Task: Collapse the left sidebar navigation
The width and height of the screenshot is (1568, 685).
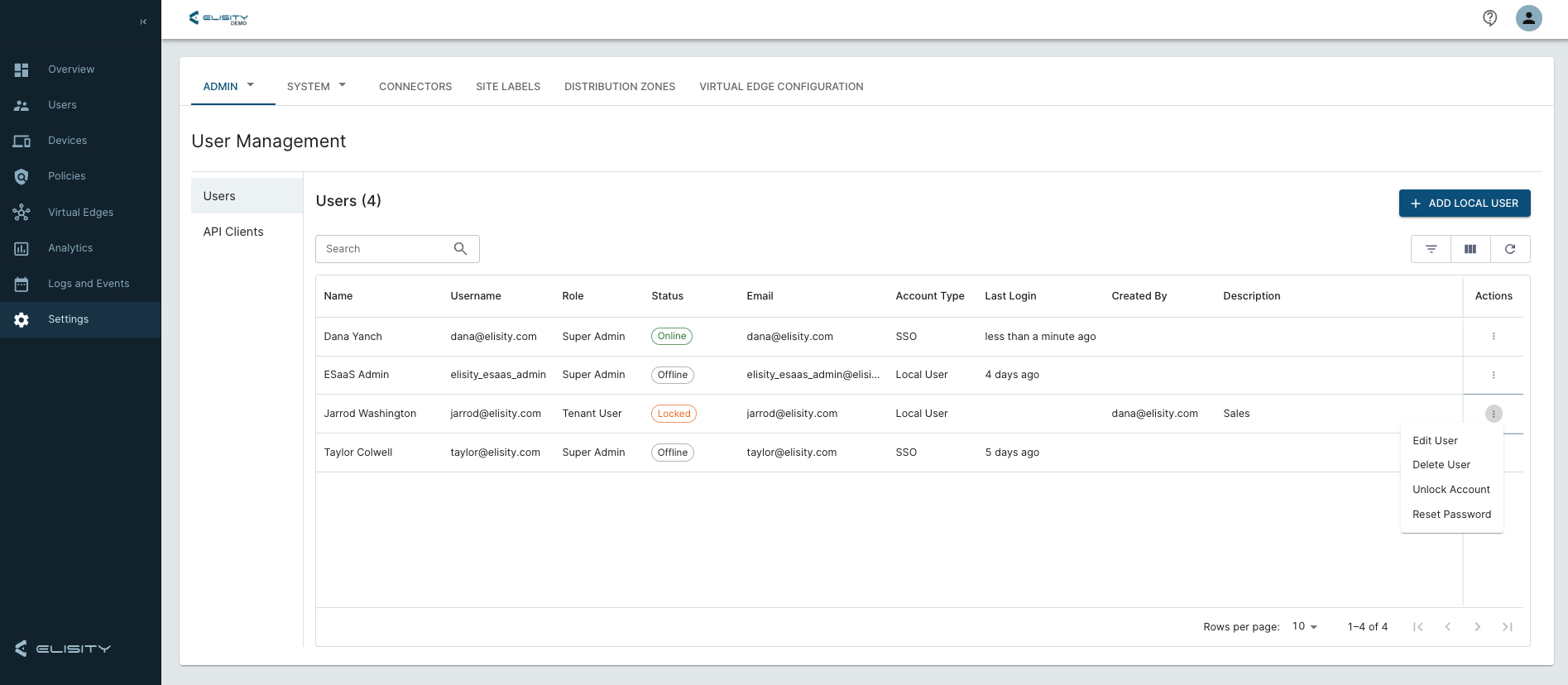Action: point(143,22)
